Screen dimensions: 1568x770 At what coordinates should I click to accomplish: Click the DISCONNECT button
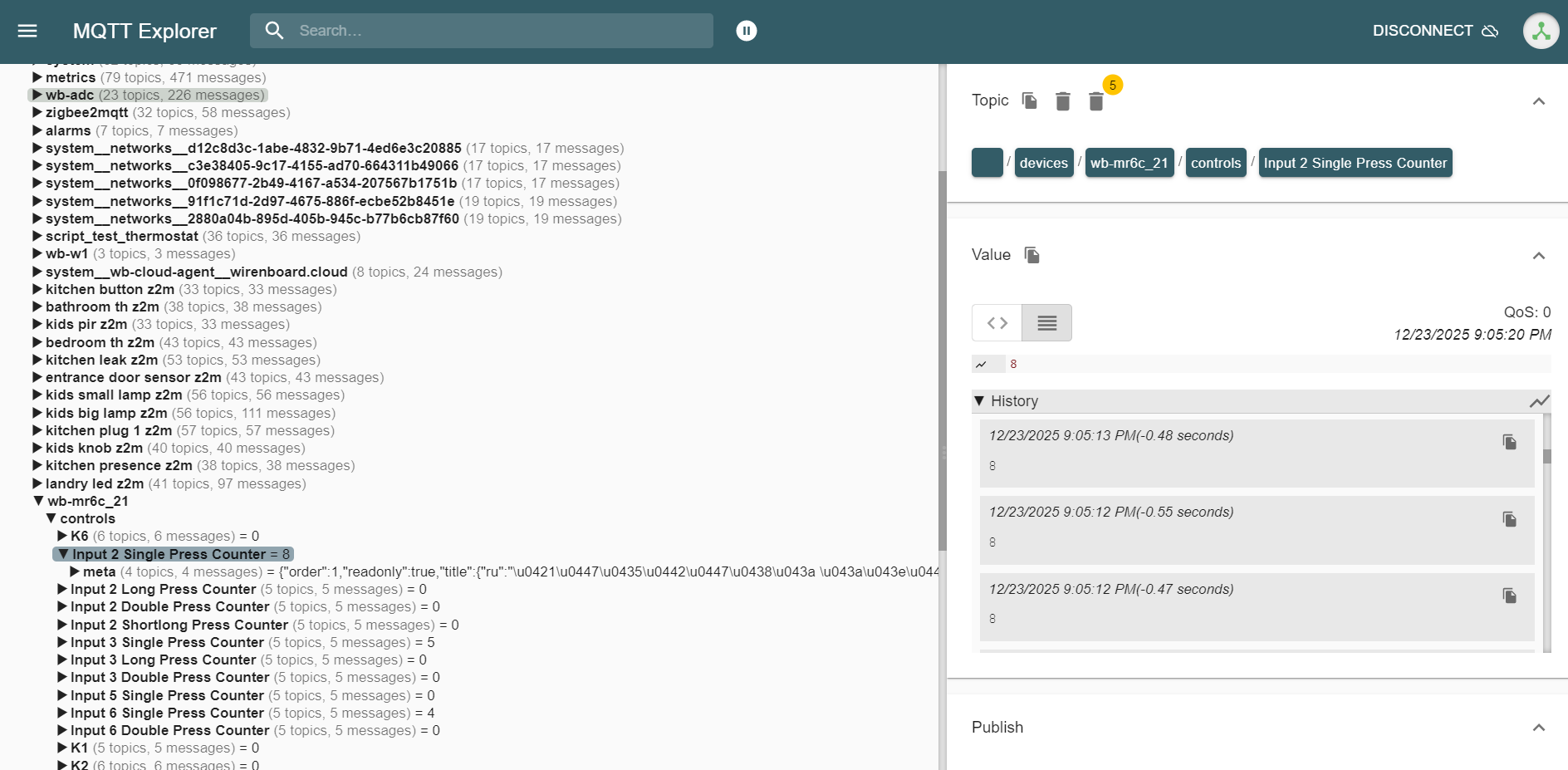(1434, 31)
